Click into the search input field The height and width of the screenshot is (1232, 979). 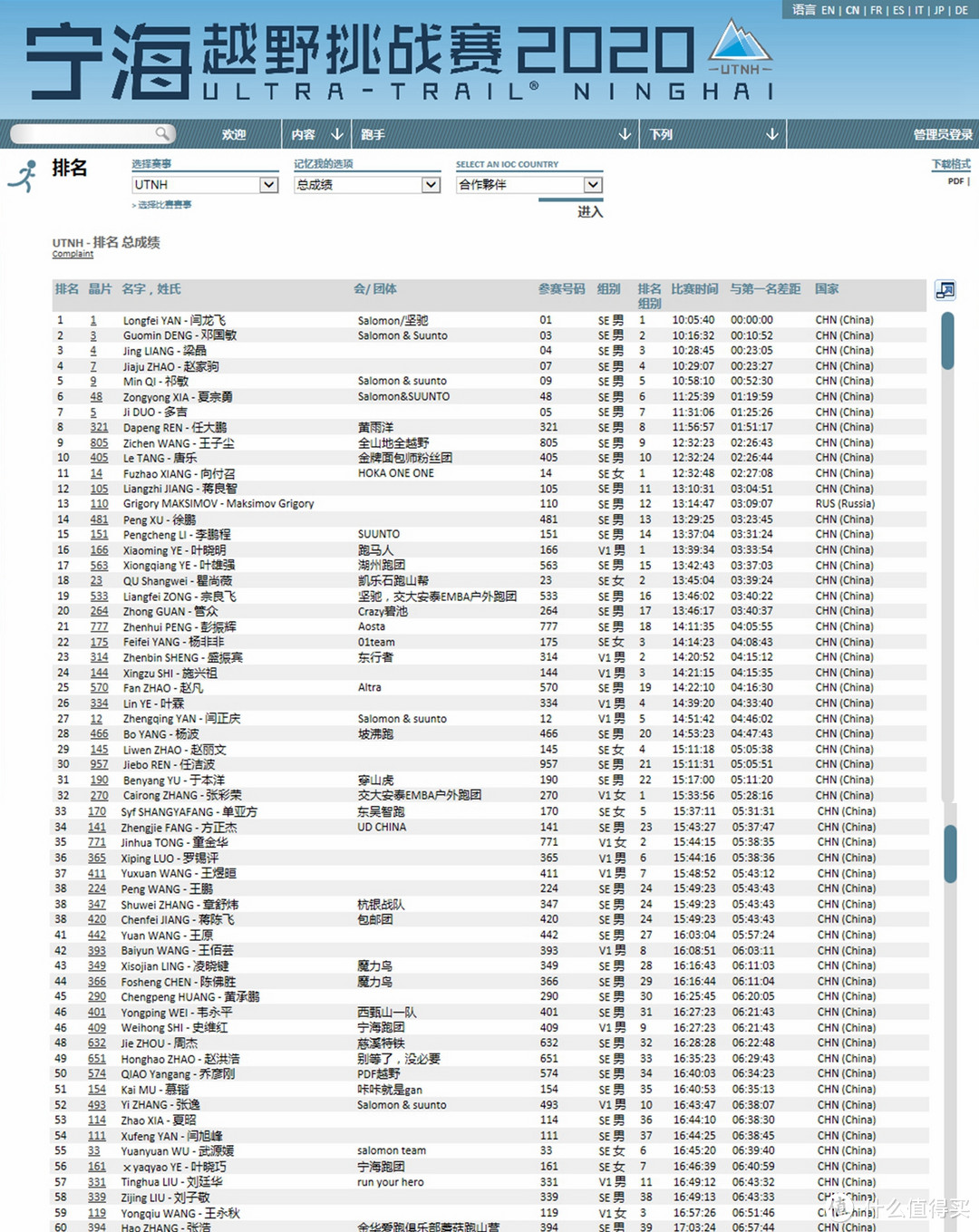(x=83, y=134)
